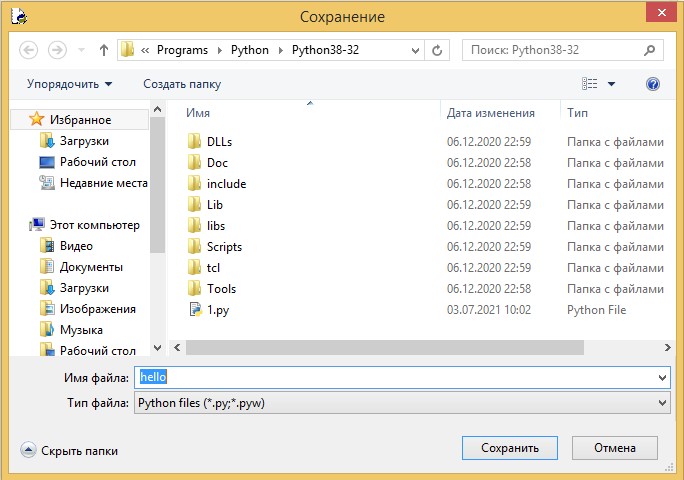Open the Упорядочить dropdown menu
Image resolution: width=684 pixels, height=480 pixels.
(x=69, y=84)
